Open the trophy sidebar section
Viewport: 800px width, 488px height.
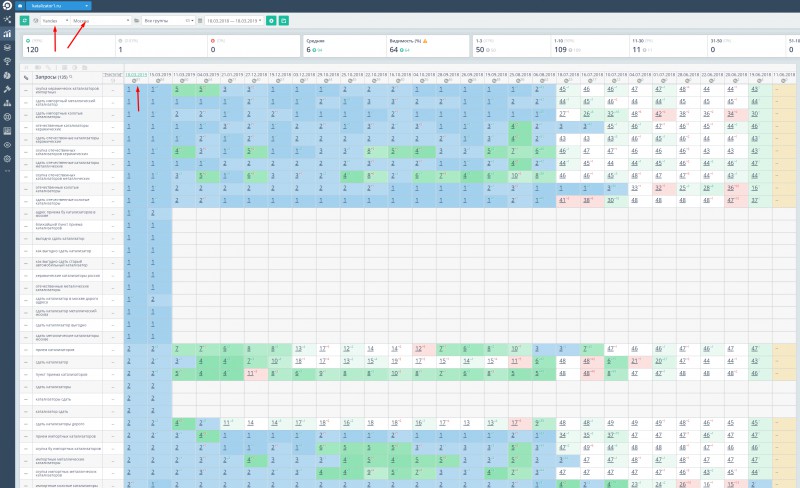pyautogui.click(x=7, y=61)
